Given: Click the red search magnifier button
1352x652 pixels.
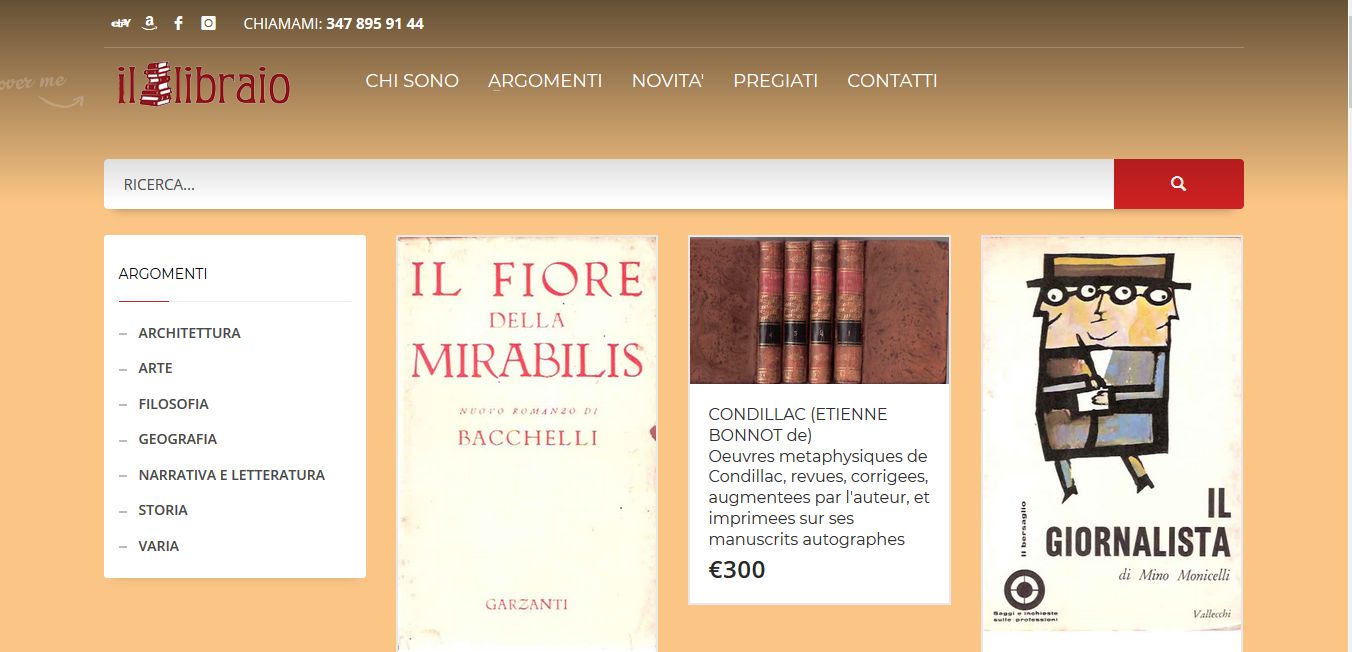Looking at the screenshot, I should [x=1179, y=184].
